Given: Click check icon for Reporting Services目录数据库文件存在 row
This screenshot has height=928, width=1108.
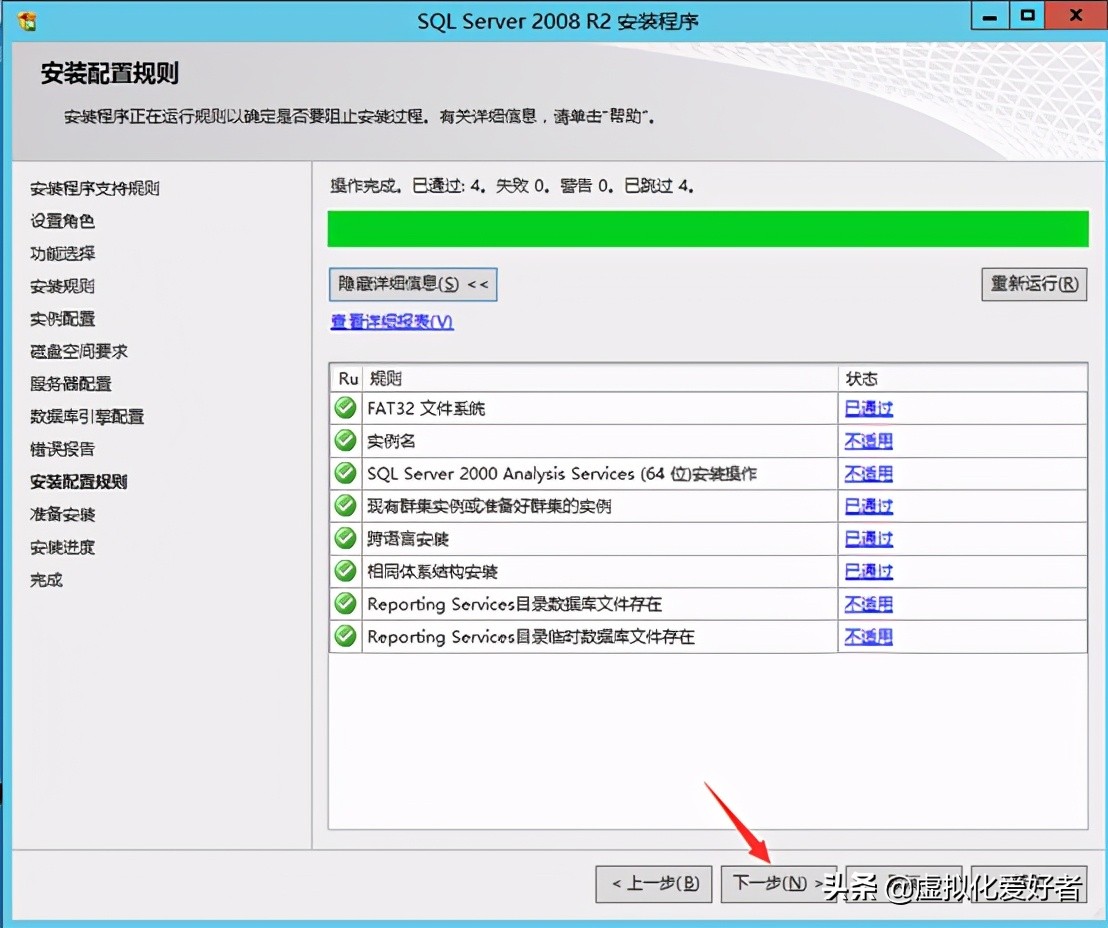Looking at the screenshot, I should 345,604.
